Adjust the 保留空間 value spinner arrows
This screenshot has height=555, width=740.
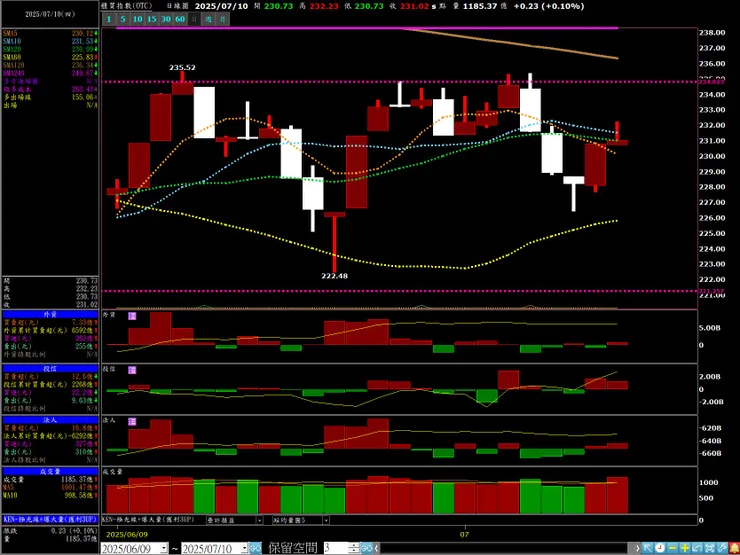[x=354, y=548]
